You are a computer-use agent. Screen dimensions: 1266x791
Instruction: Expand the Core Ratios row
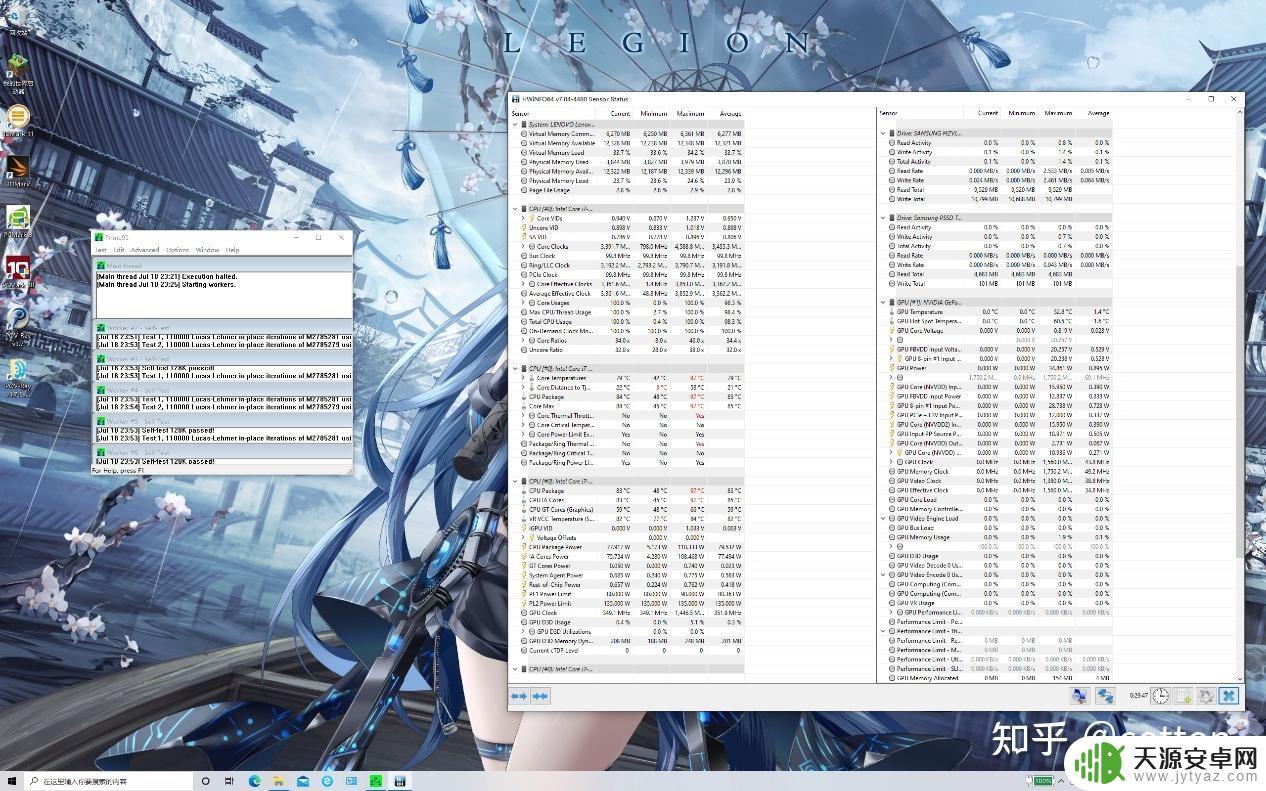click(523, 341)
